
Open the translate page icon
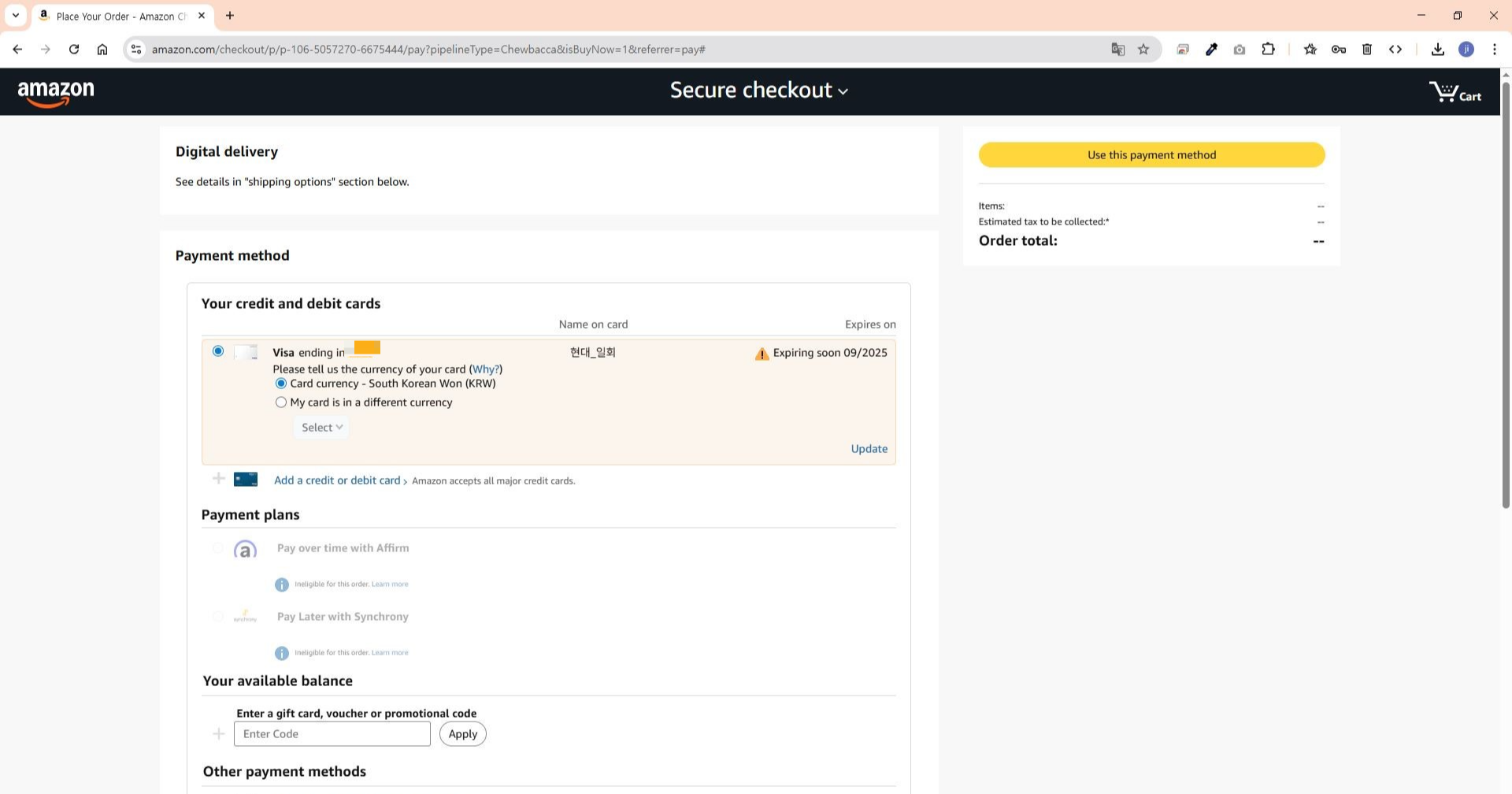coord(1117,49)
